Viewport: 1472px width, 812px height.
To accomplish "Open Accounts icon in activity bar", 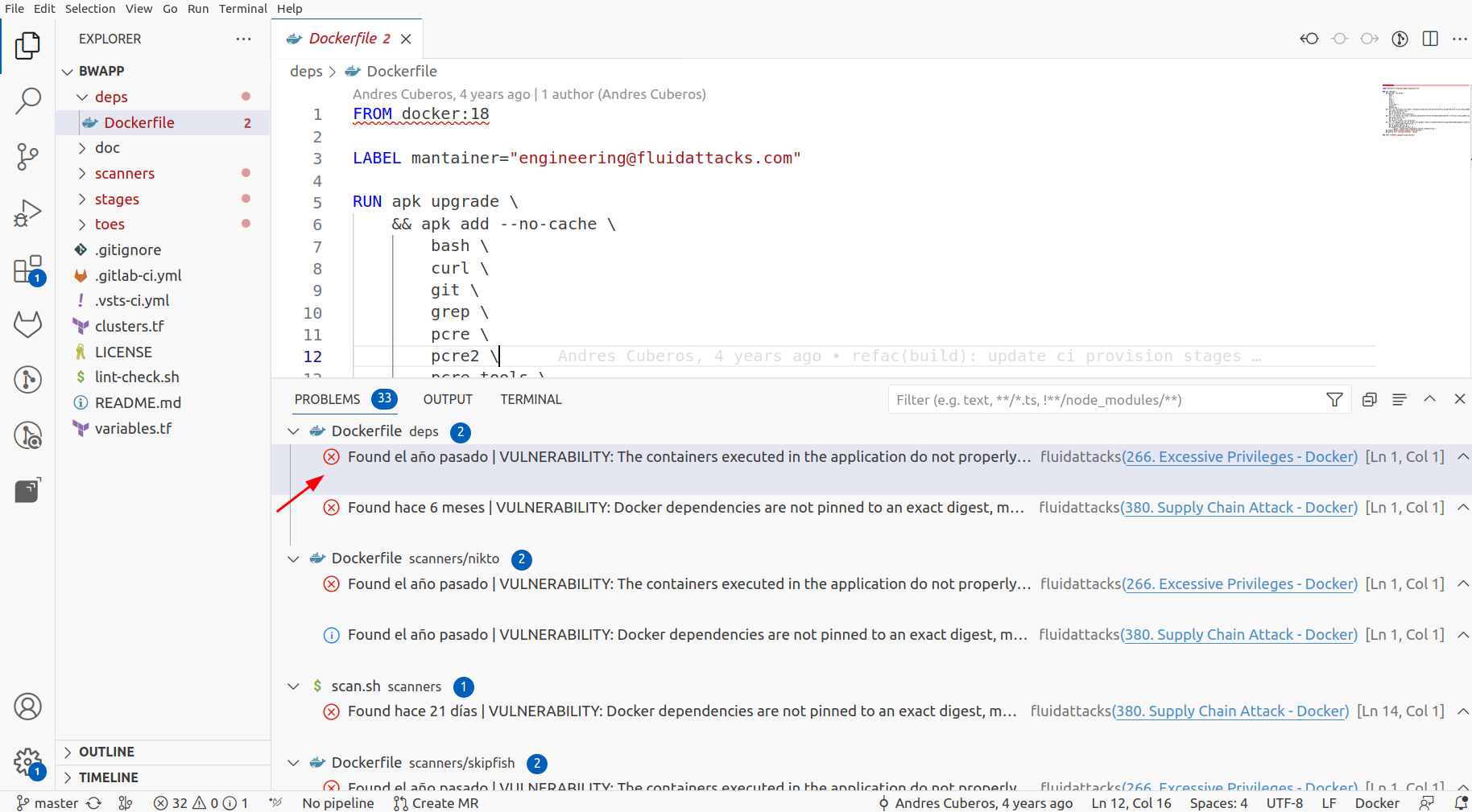I will [28, 707].
